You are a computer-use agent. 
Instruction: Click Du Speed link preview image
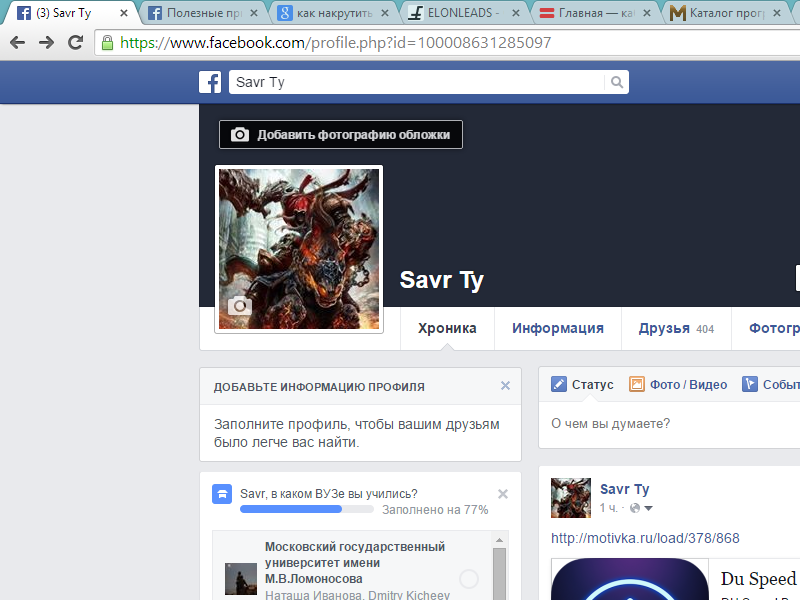630,580
